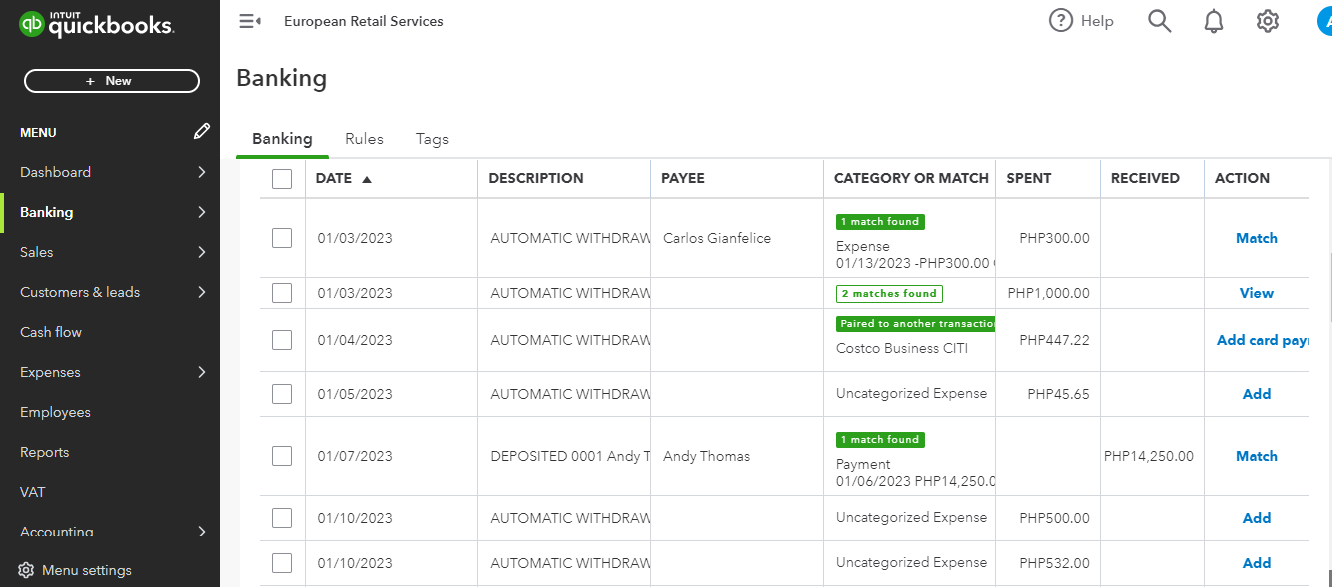Click the QuickBooks logo icon

32,24
